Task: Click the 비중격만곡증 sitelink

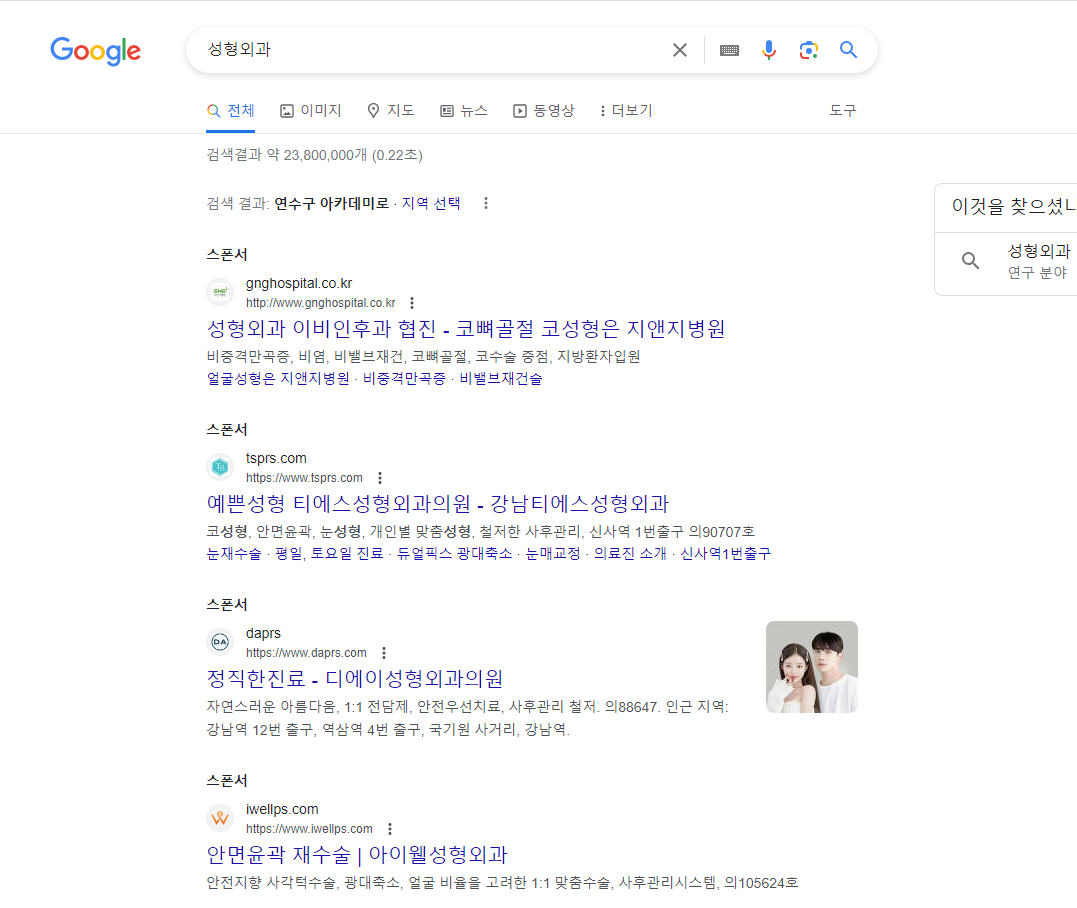Action: [404, 378]
